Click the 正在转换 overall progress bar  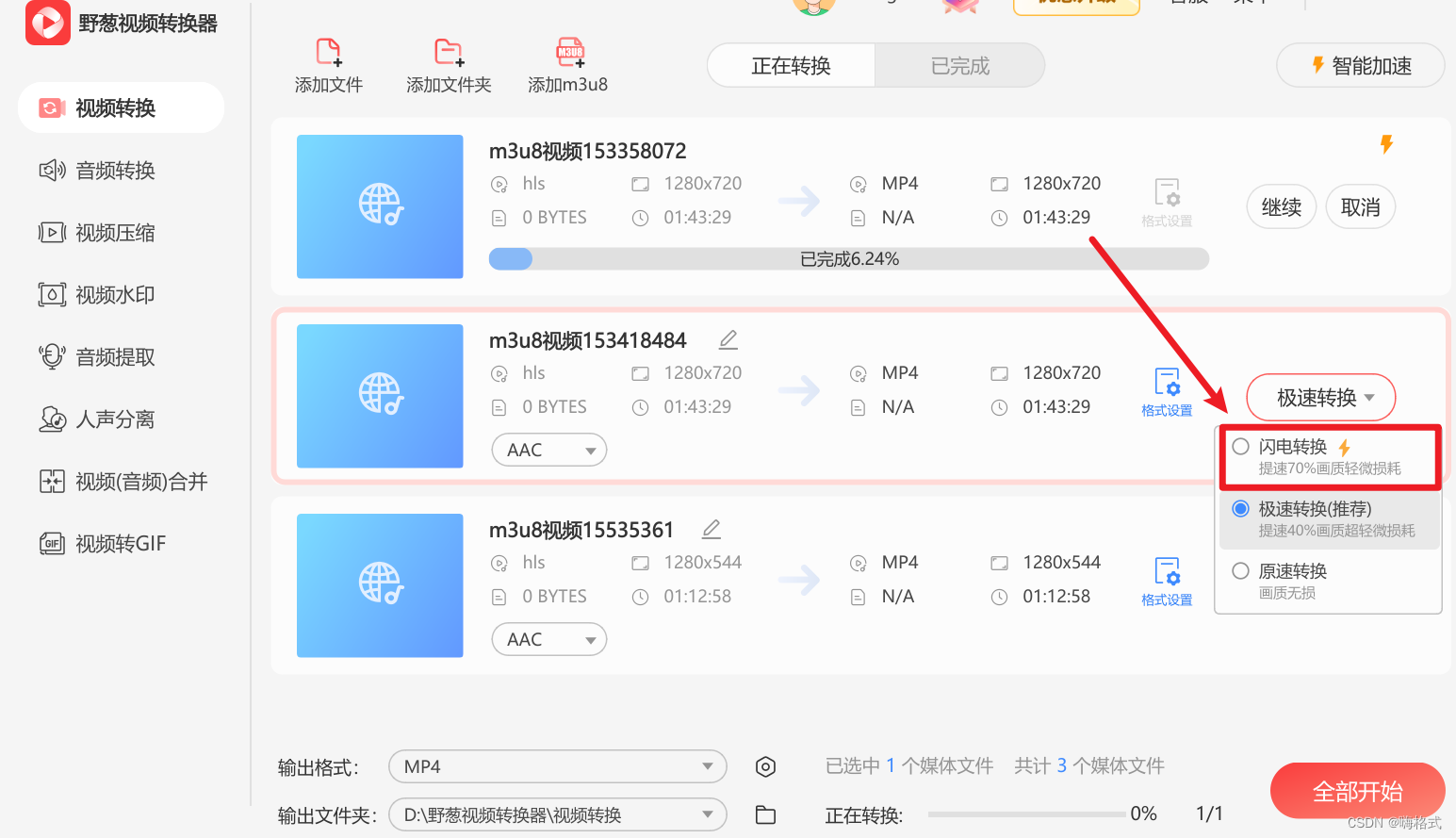(1027, 813)
